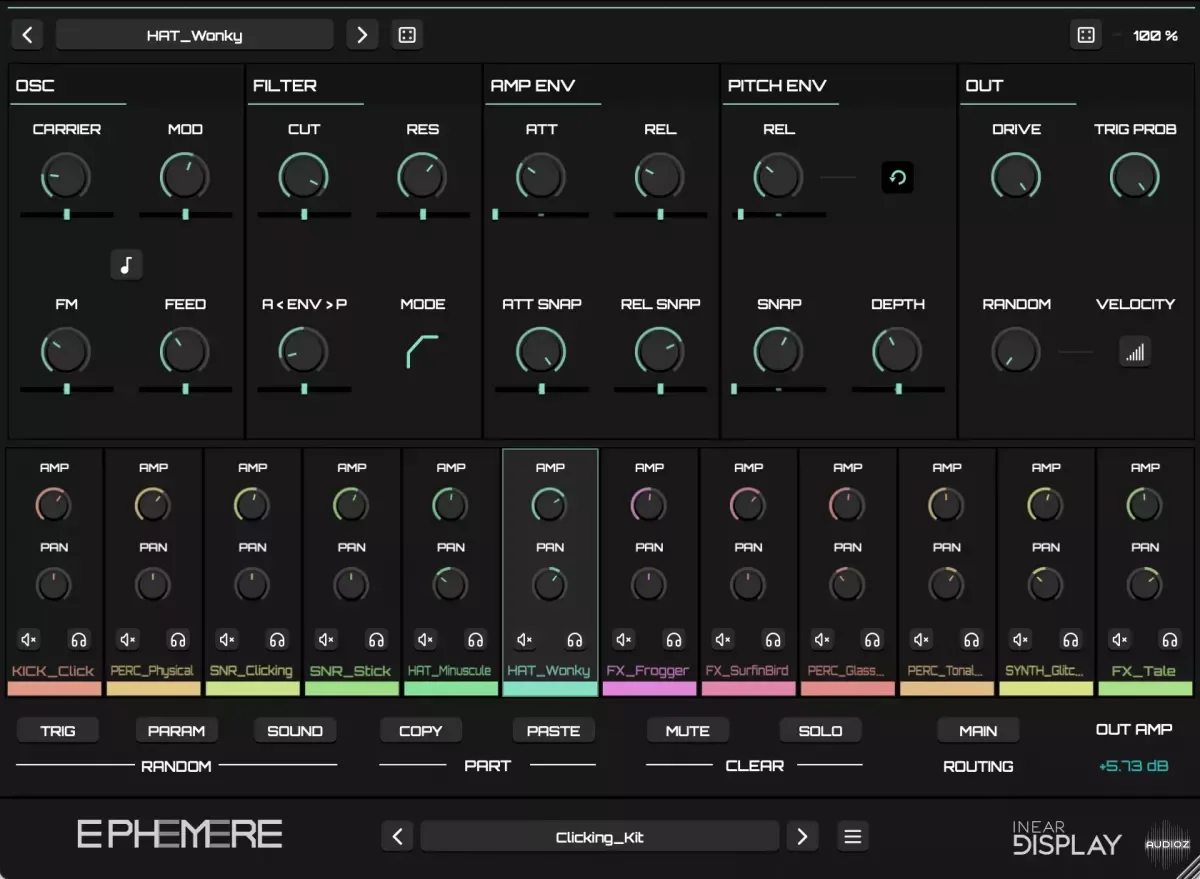Screen dimensions: 1200x879
Task: Click the TRIG PROB knob
Action: pyautogui.click(x=1135, y=177)
